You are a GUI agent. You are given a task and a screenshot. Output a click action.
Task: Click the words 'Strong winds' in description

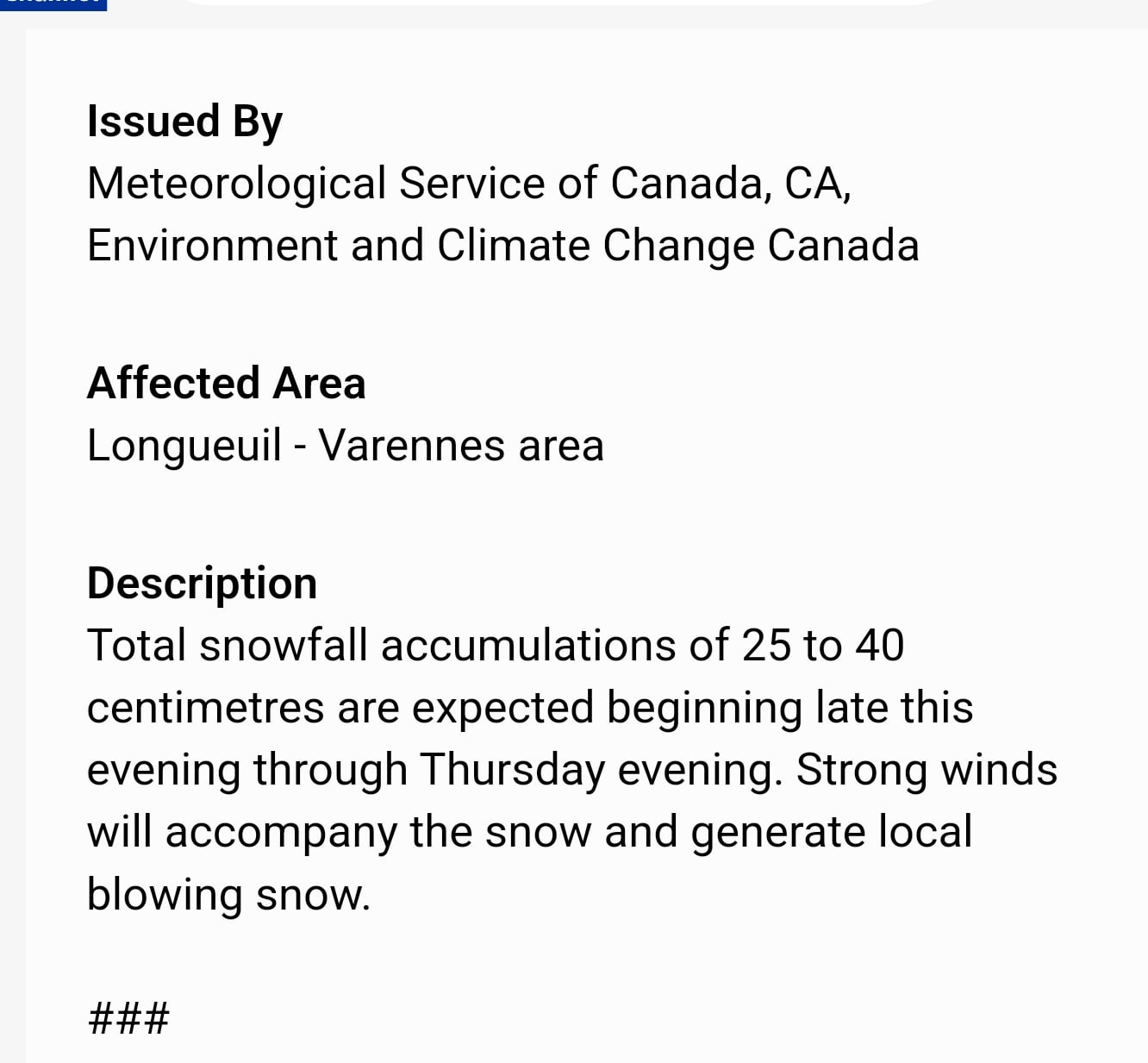[927, 770]
